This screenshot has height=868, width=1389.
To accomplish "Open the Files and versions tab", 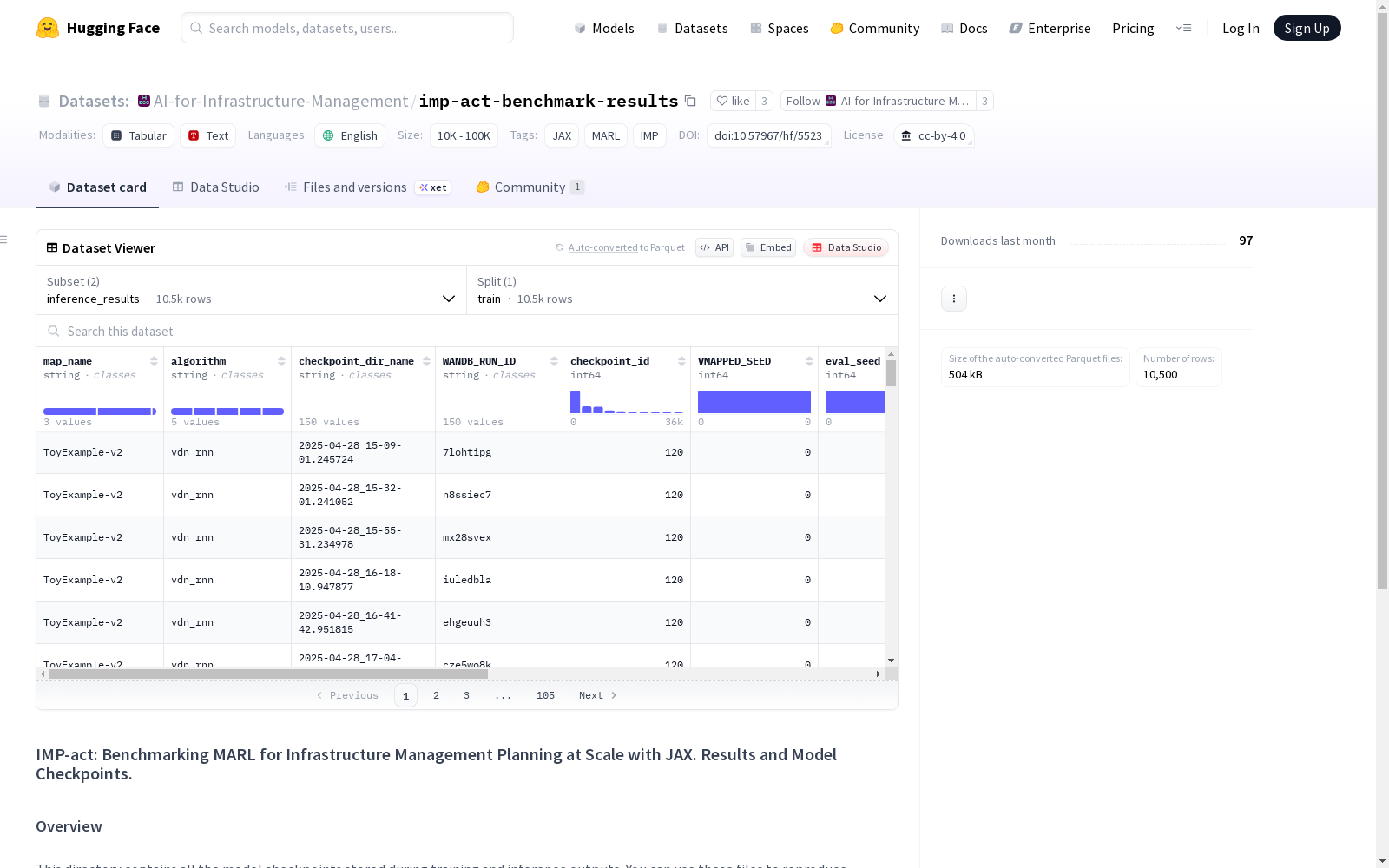I will pos(367,187).
